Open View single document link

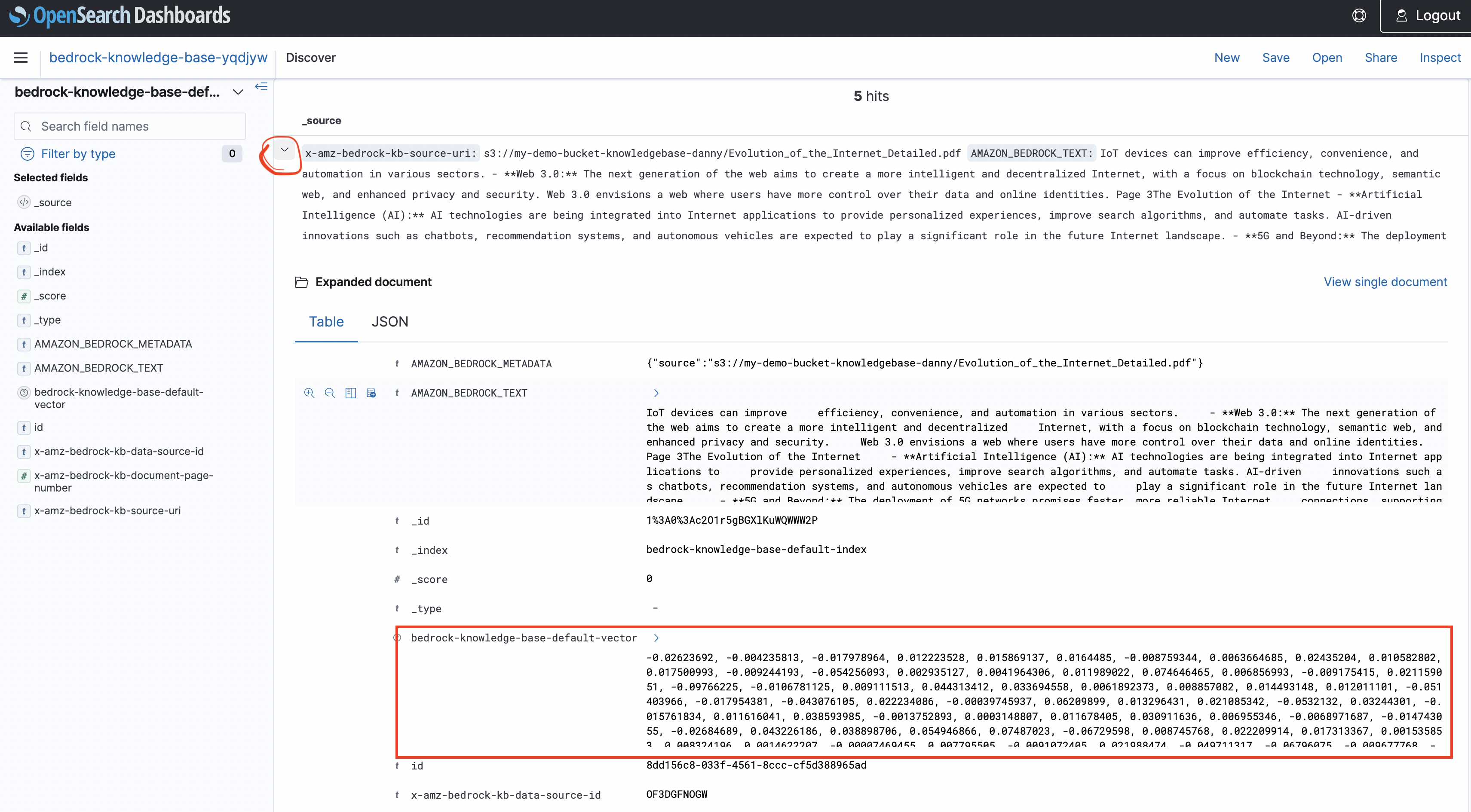1385,282
